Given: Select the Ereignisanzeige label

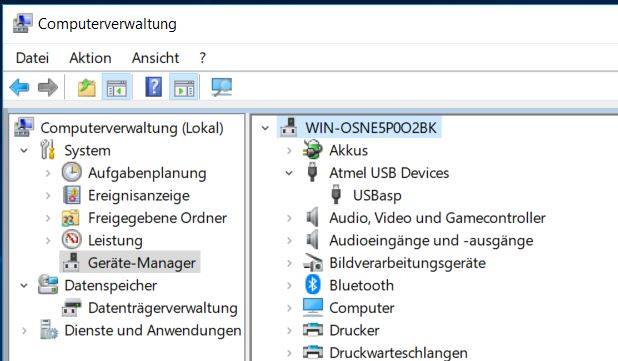Looking at the screenshot, I should point(139,196).
